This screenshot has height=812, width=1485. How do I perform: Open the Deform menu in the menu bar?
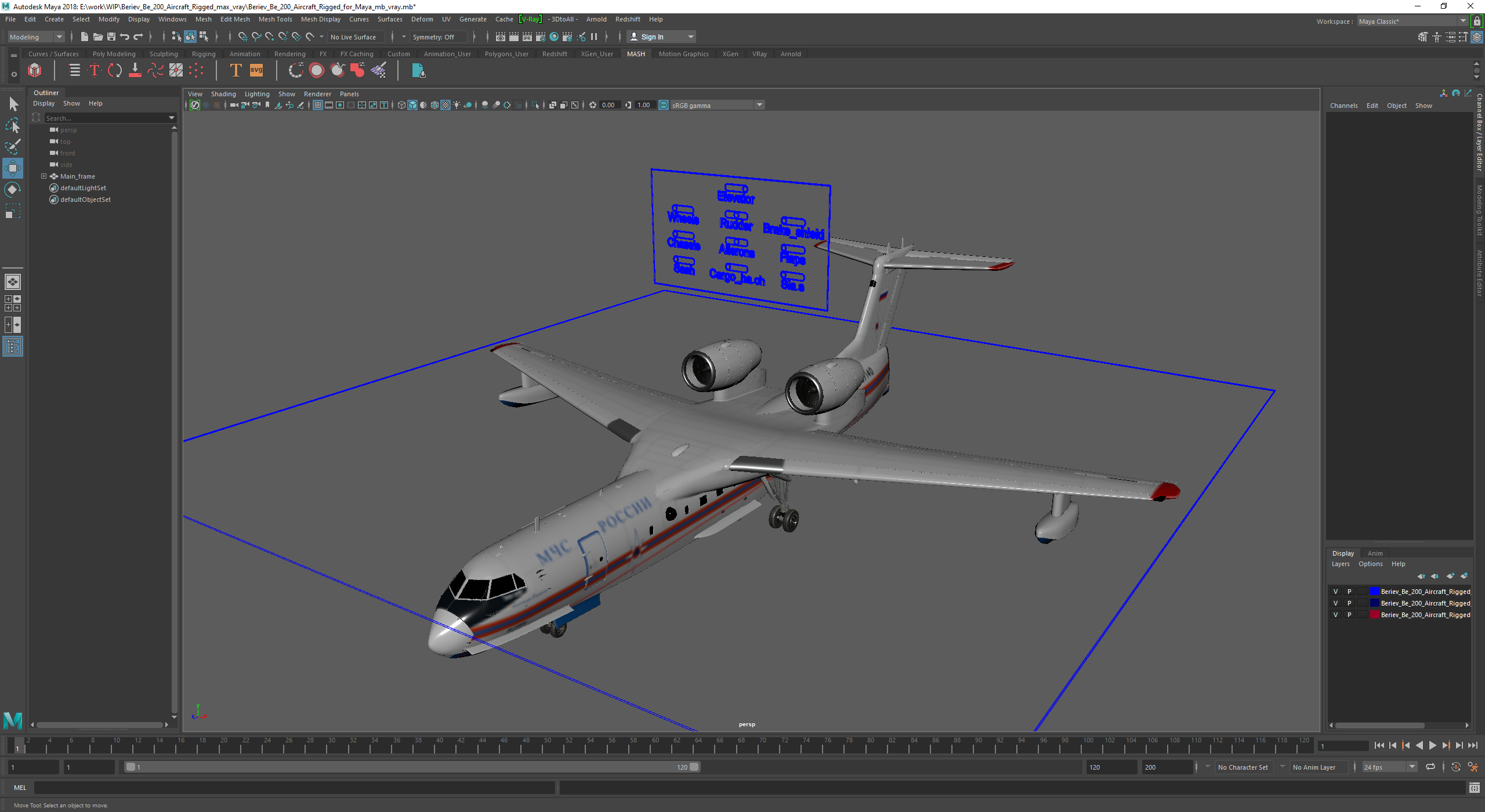pos(422,19)
